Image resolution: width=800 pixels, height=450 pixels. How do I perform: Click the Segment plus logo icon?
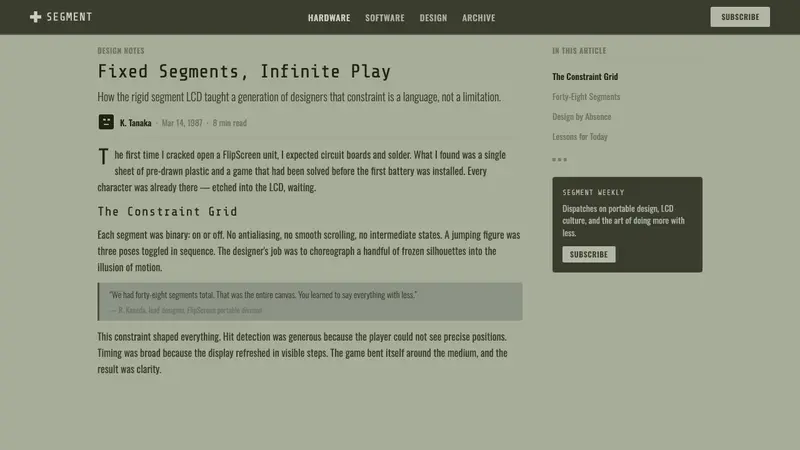35,17
